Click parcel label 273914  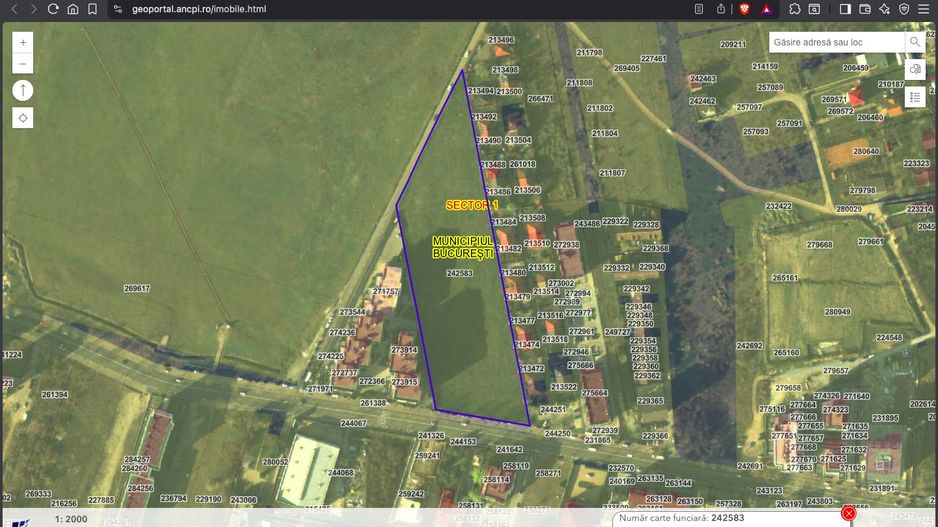(x=404, y=350)
